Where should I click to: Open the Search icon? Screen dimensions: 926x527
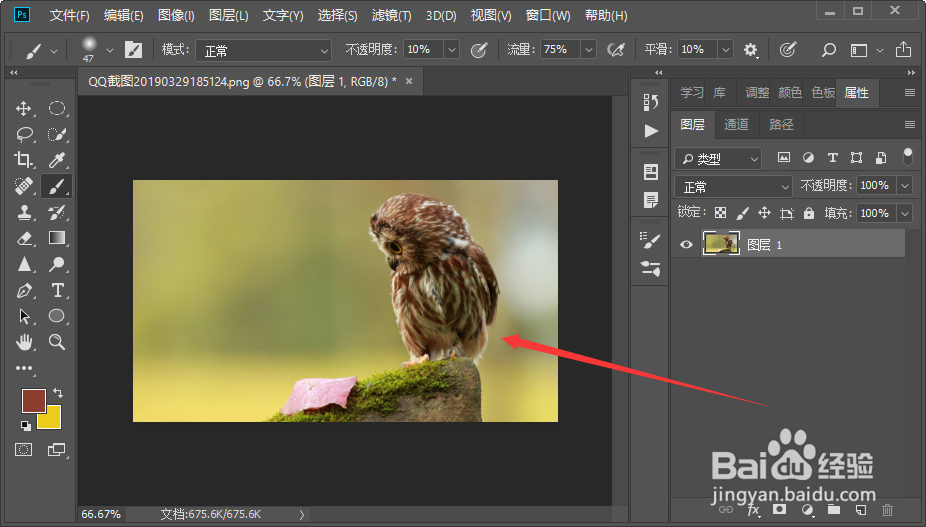tap(829, 50)
